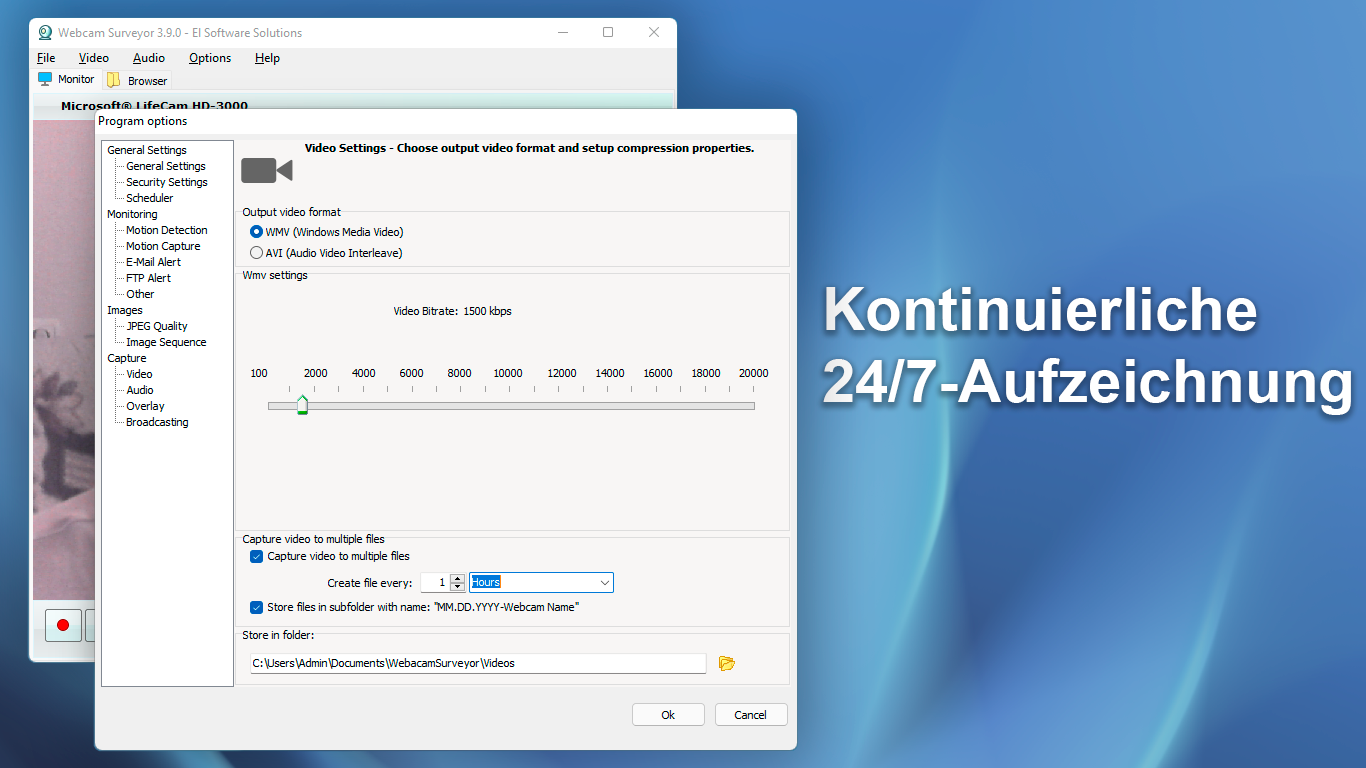Minimize the Webcam Surveyor window
Viewport: 1366px width, 768px height.
562,32
